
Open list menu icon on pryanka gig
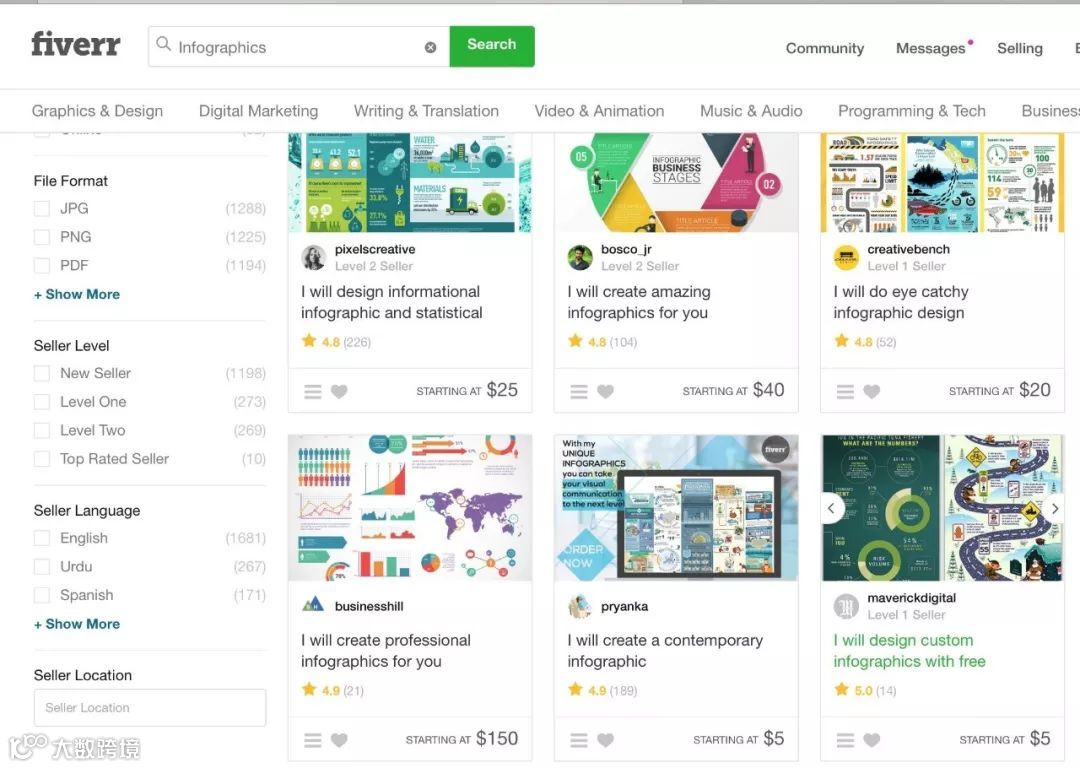579,740
